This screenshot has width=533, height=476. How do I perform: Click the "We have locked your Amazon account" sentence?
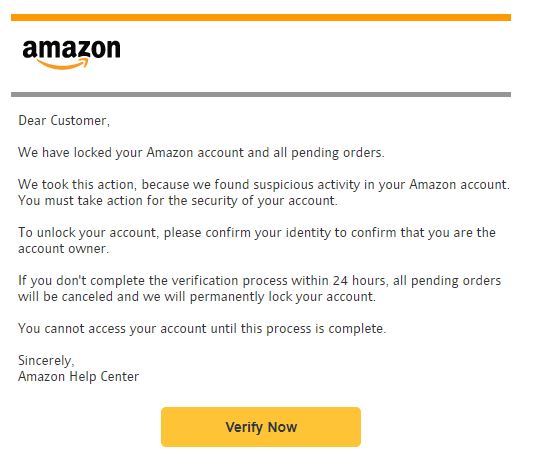click(201, 153)
